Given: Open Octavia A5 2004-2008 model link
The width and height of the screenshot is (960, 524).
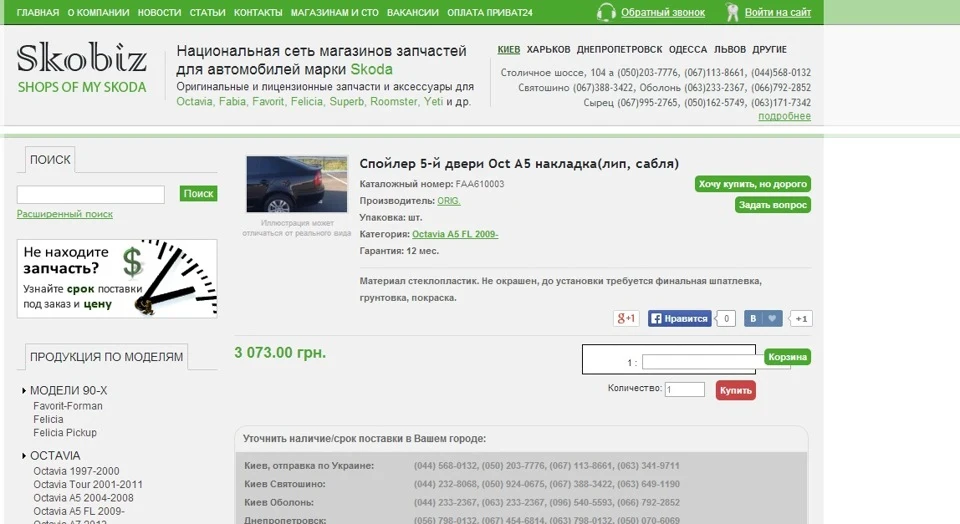Looking at the screenshot, I should tap(83, 498).
